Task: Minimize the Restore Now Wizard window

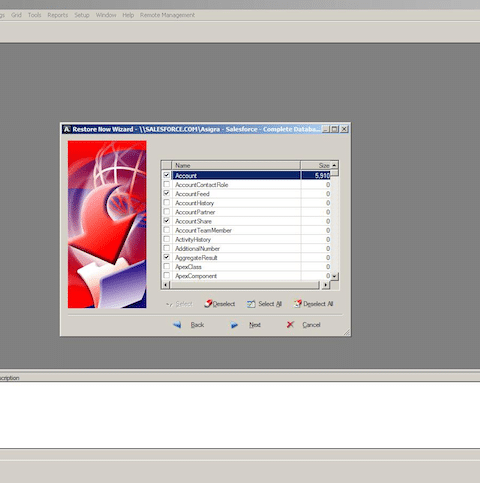Action: tap(326, 129)
